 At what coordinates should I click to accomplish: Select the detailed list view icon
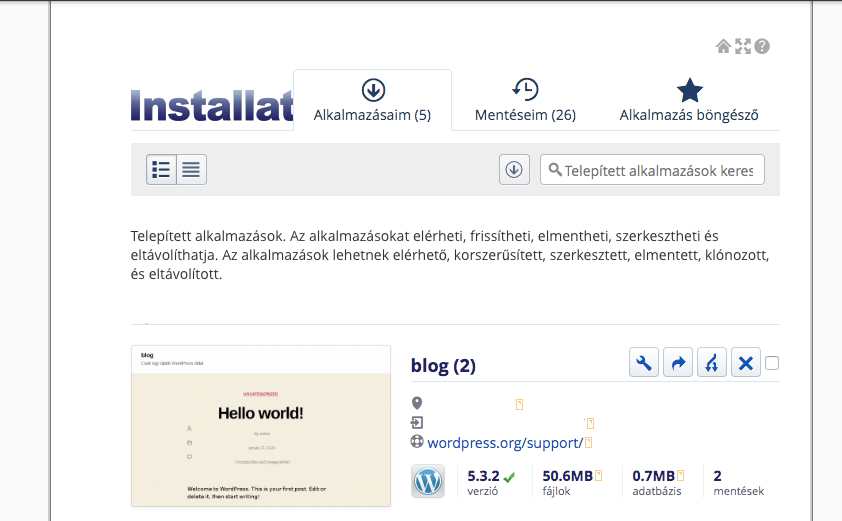click(161, 170)
